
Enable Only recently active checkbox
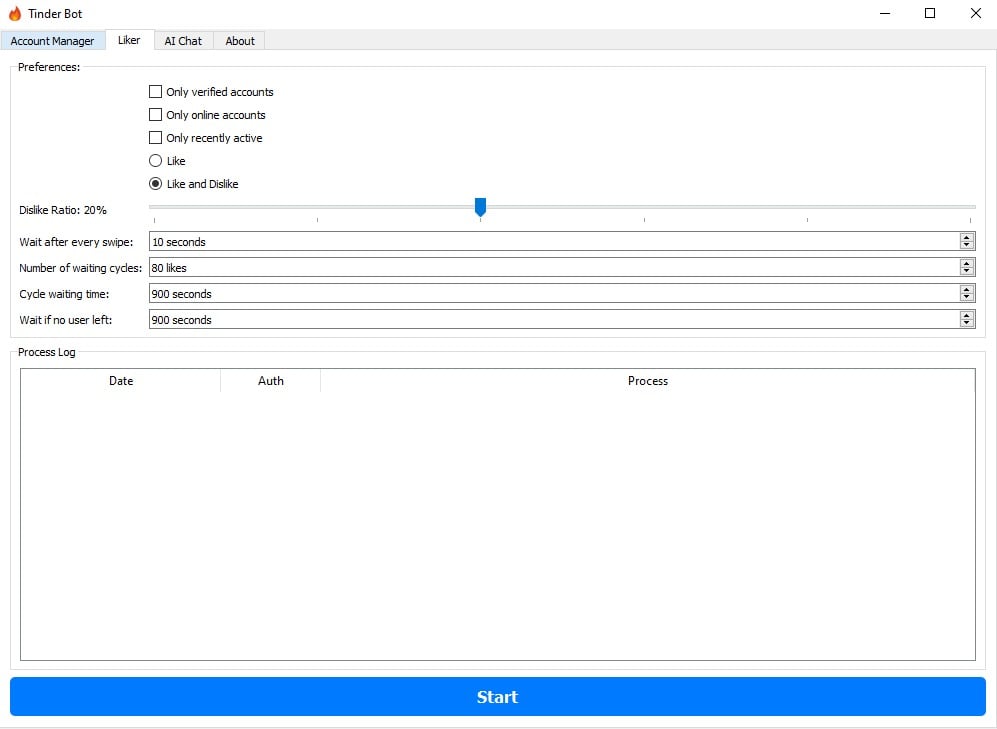click(155, 137)
